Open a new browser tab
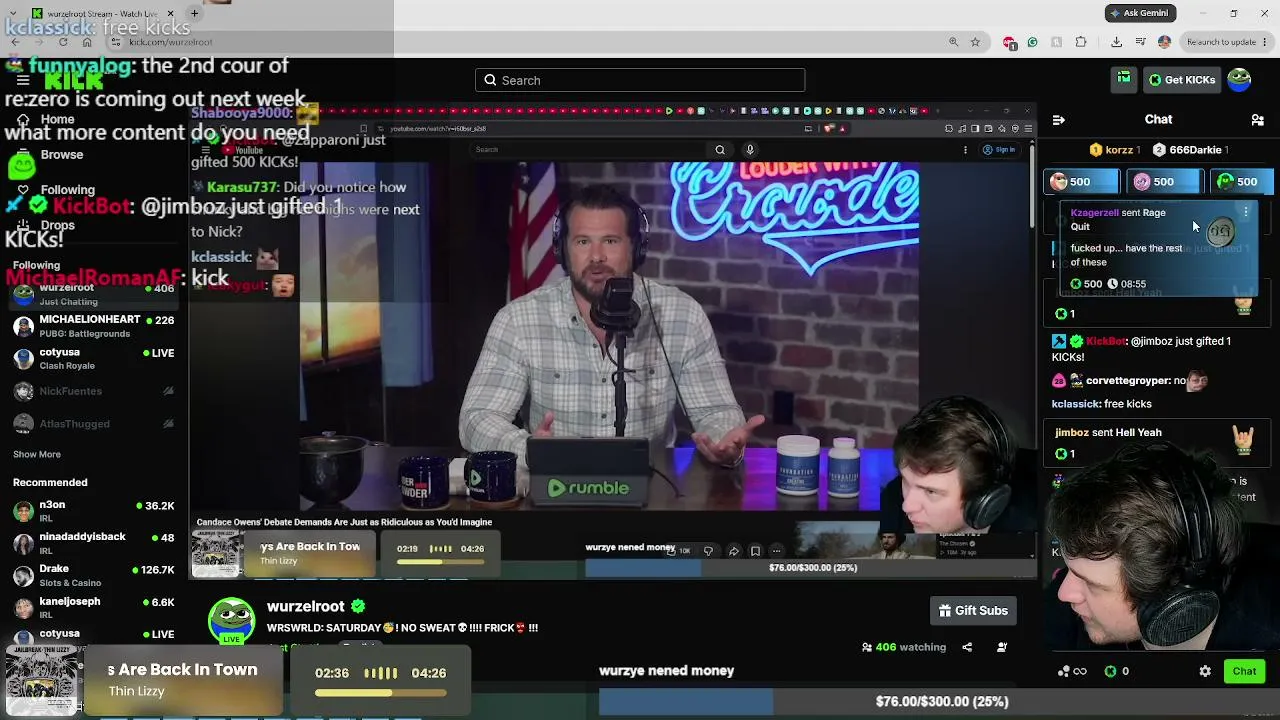 click(x=194, y=13)
